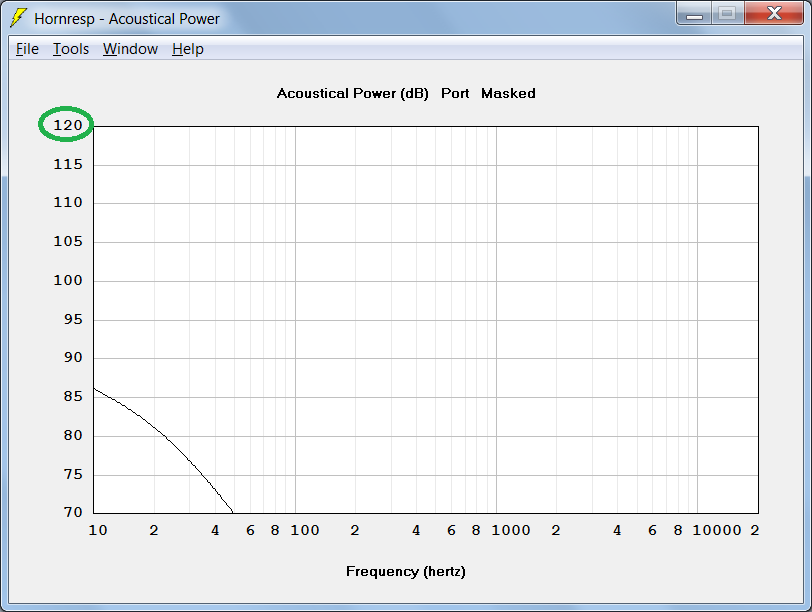Click the Hornresp lightning bolt icon

pyautogui.click(x=18, y=18)
